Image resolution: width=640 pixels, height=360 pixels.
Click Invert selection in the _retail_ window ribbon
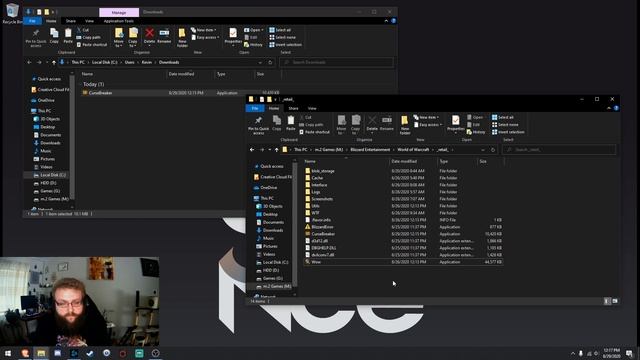click(508, 132)
